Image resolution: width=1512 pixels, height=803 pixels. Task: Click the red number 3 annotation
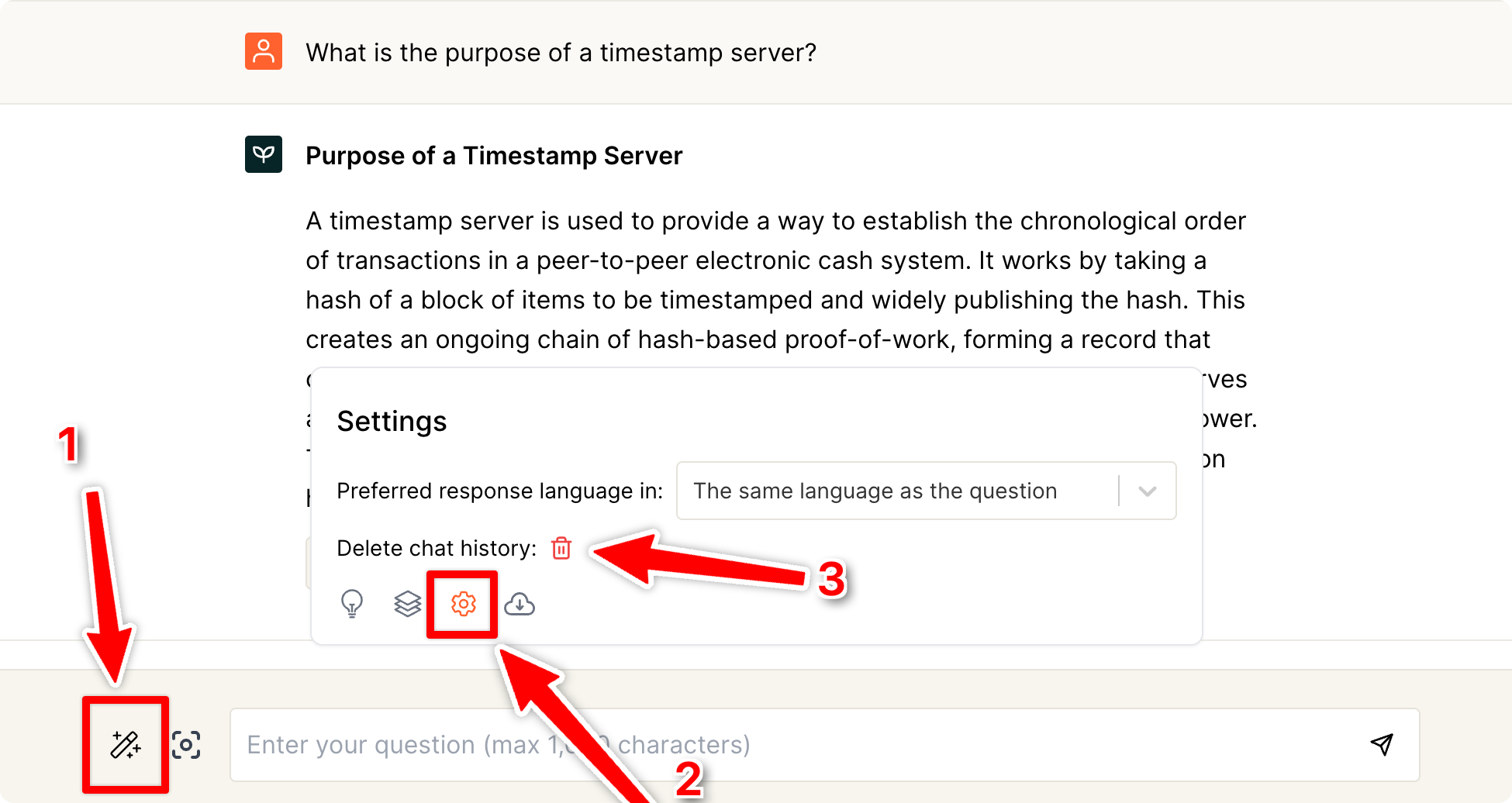click(831, 579)
